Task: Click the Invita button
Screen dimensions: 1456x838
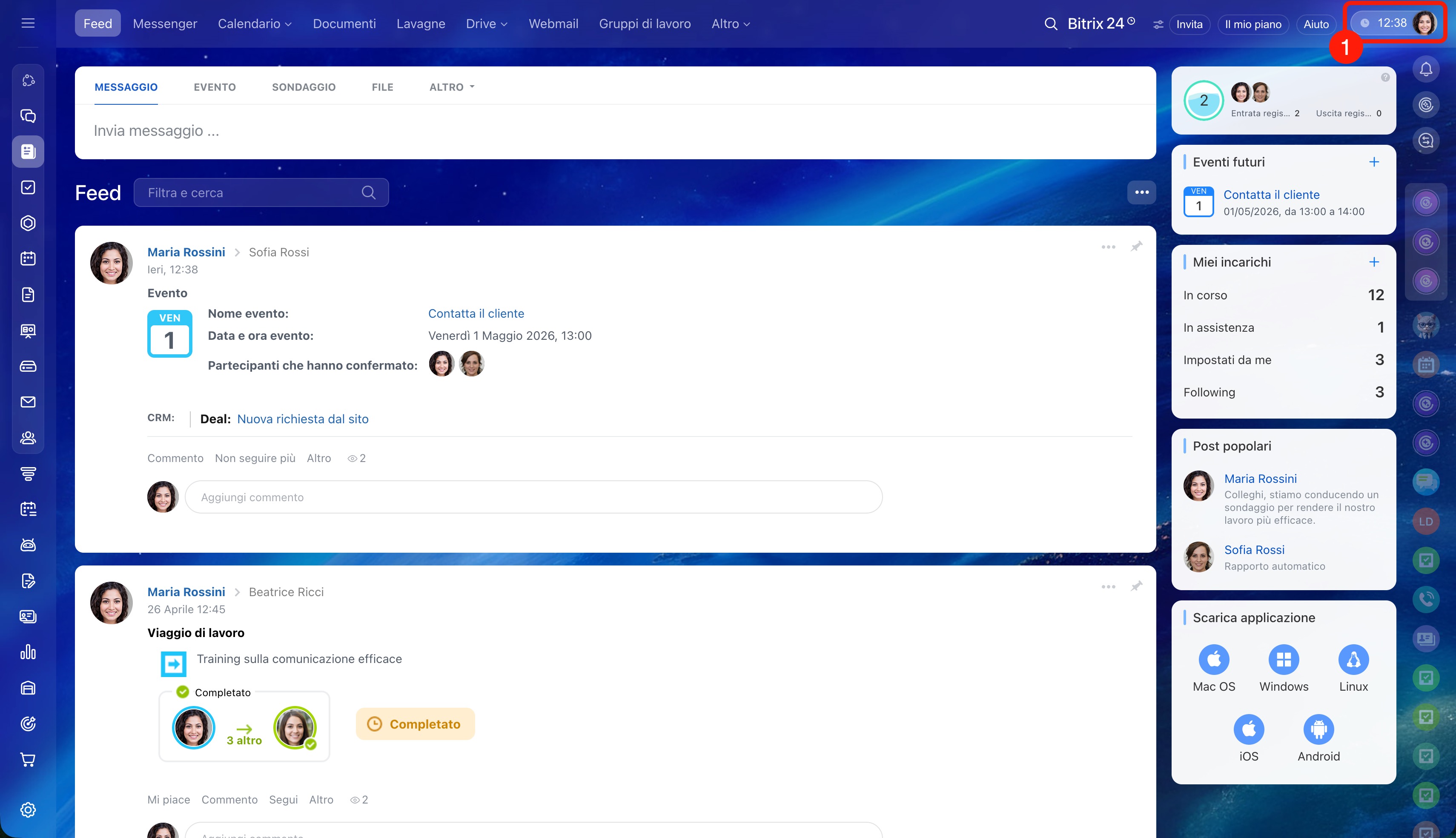Action: (x=1189, y=24)
